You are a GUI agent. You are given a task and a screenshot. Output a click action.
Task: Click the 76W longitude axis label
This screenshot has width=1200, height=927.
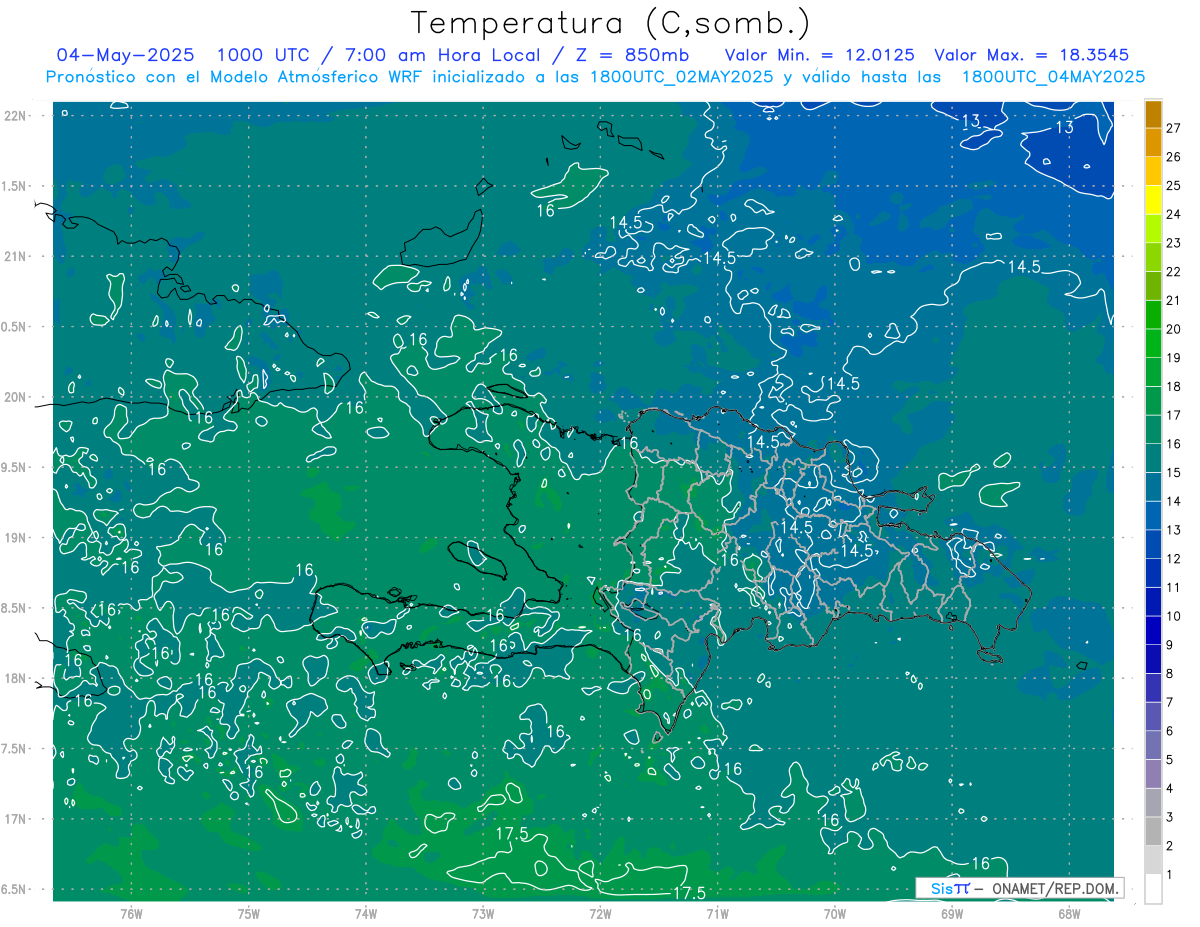131,913
